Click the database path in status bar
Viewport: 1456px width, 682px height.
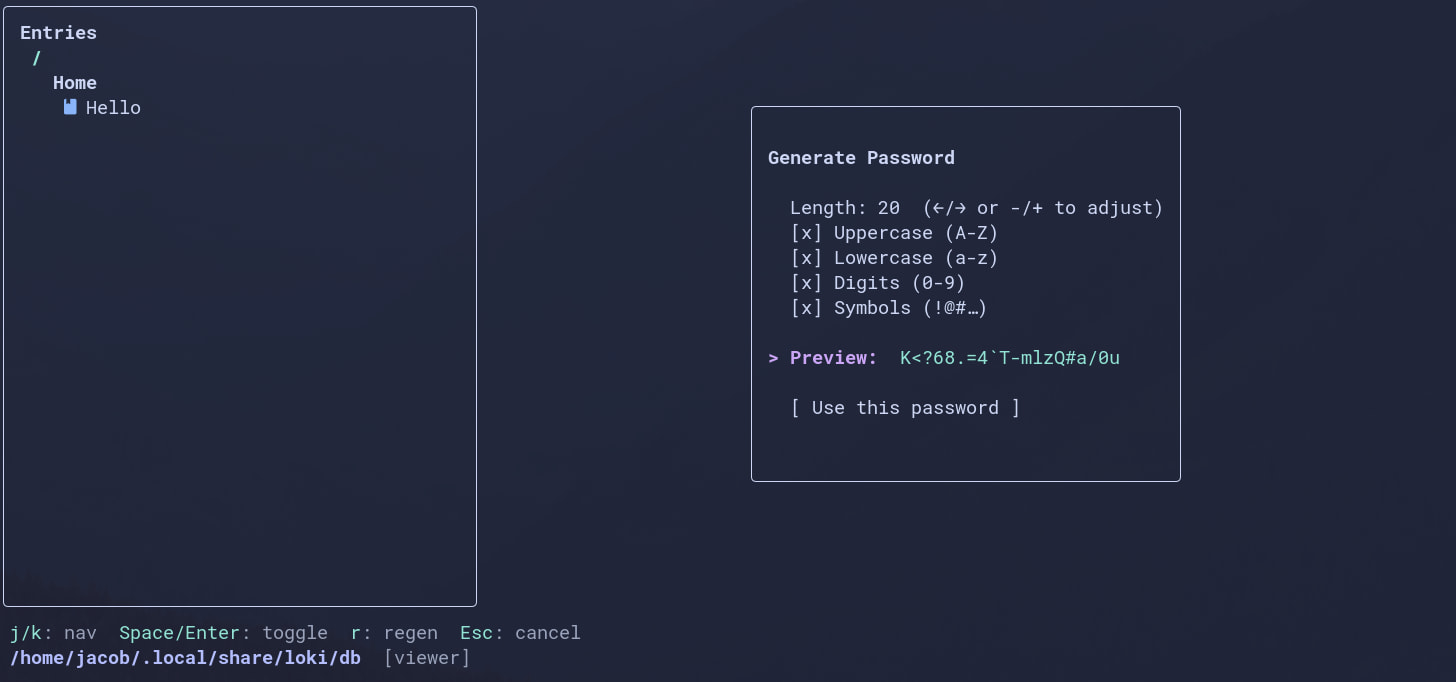pyautogui.click(x=185, y=658)
